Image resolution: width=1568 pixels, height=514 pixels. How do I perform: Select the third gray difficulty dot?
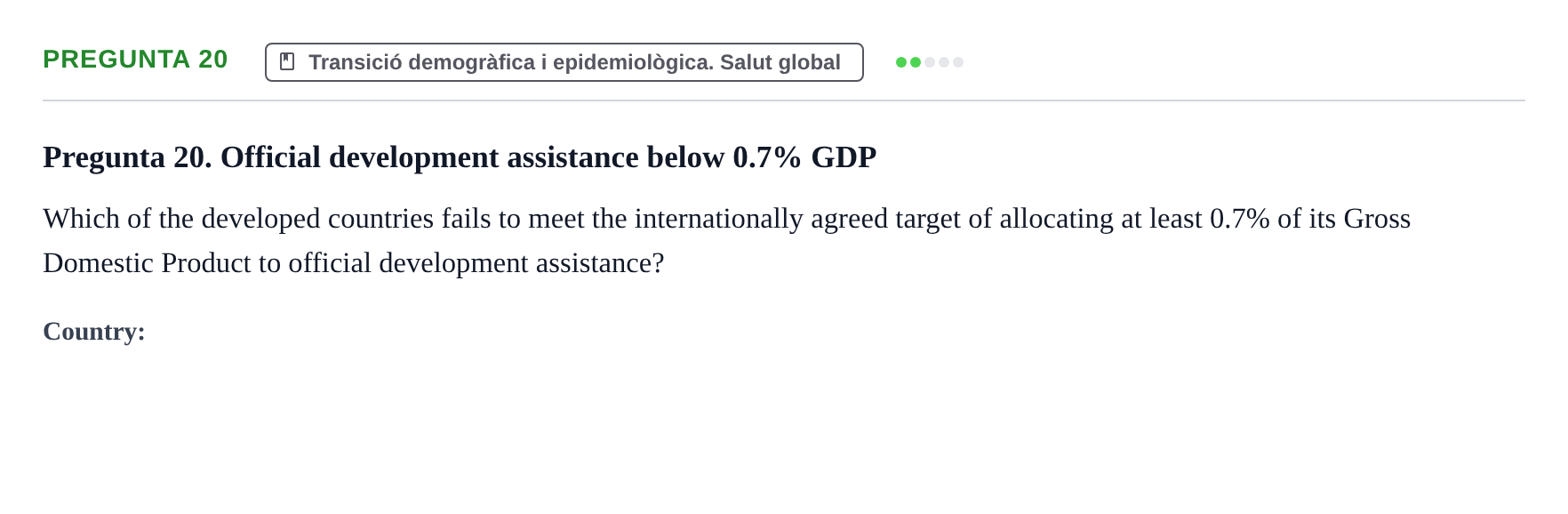point(930,62)
